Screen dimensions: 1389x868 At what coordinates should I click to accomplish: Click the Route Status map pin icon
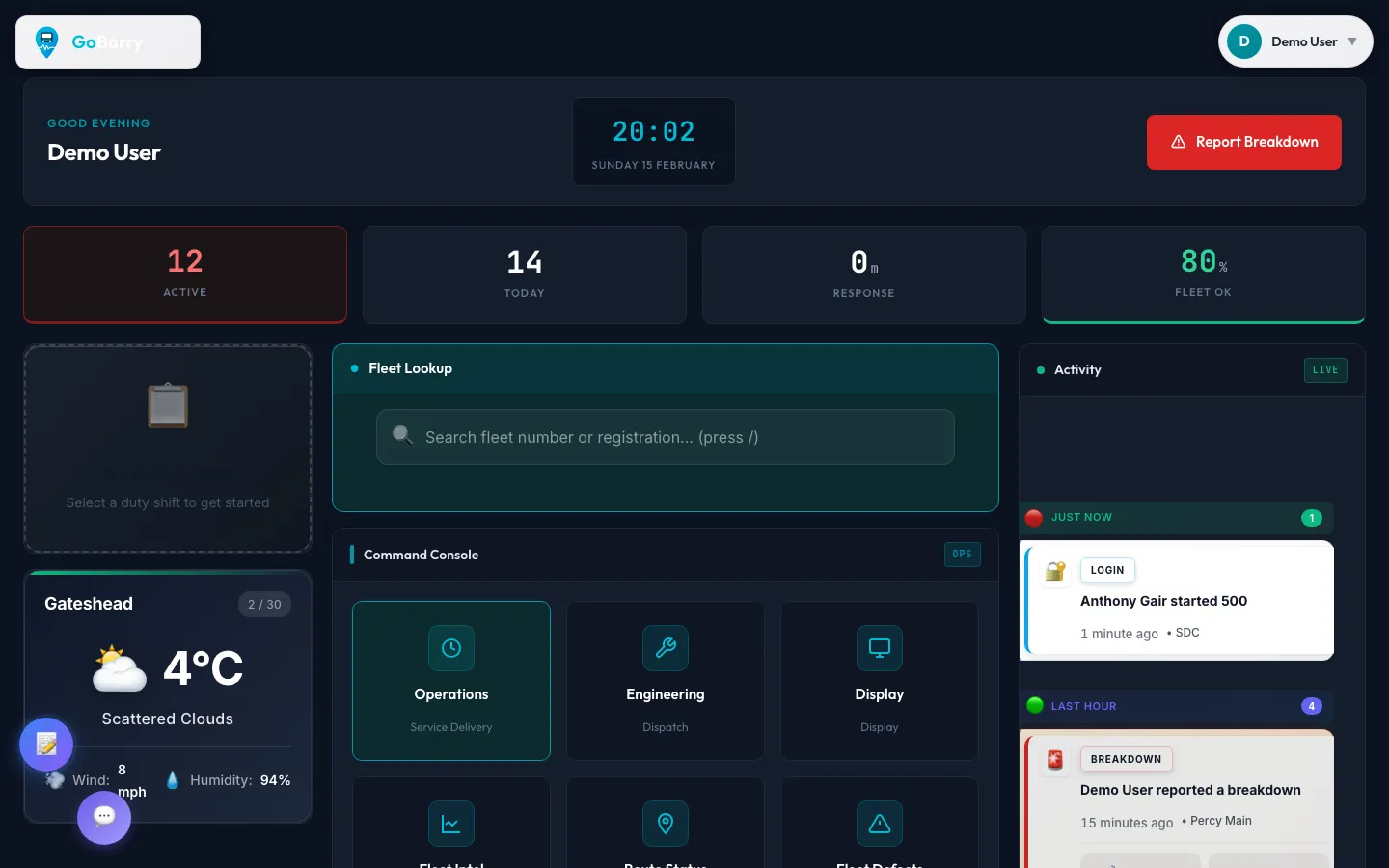(x=666, y=824)
